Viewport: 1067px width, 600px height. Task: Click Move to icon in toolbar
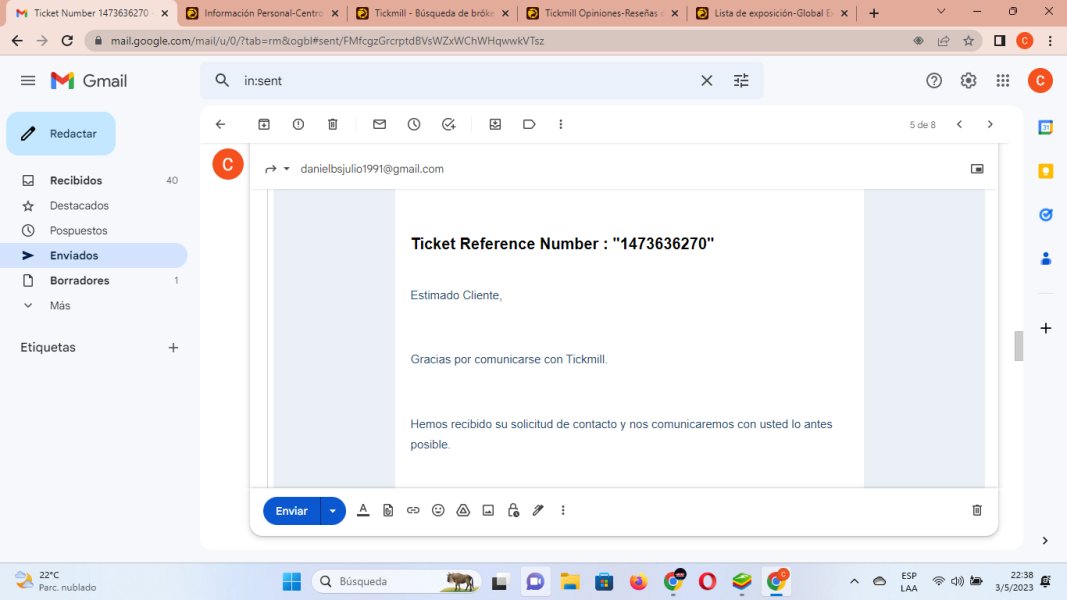pyautogui.click(x=495, y=124)
